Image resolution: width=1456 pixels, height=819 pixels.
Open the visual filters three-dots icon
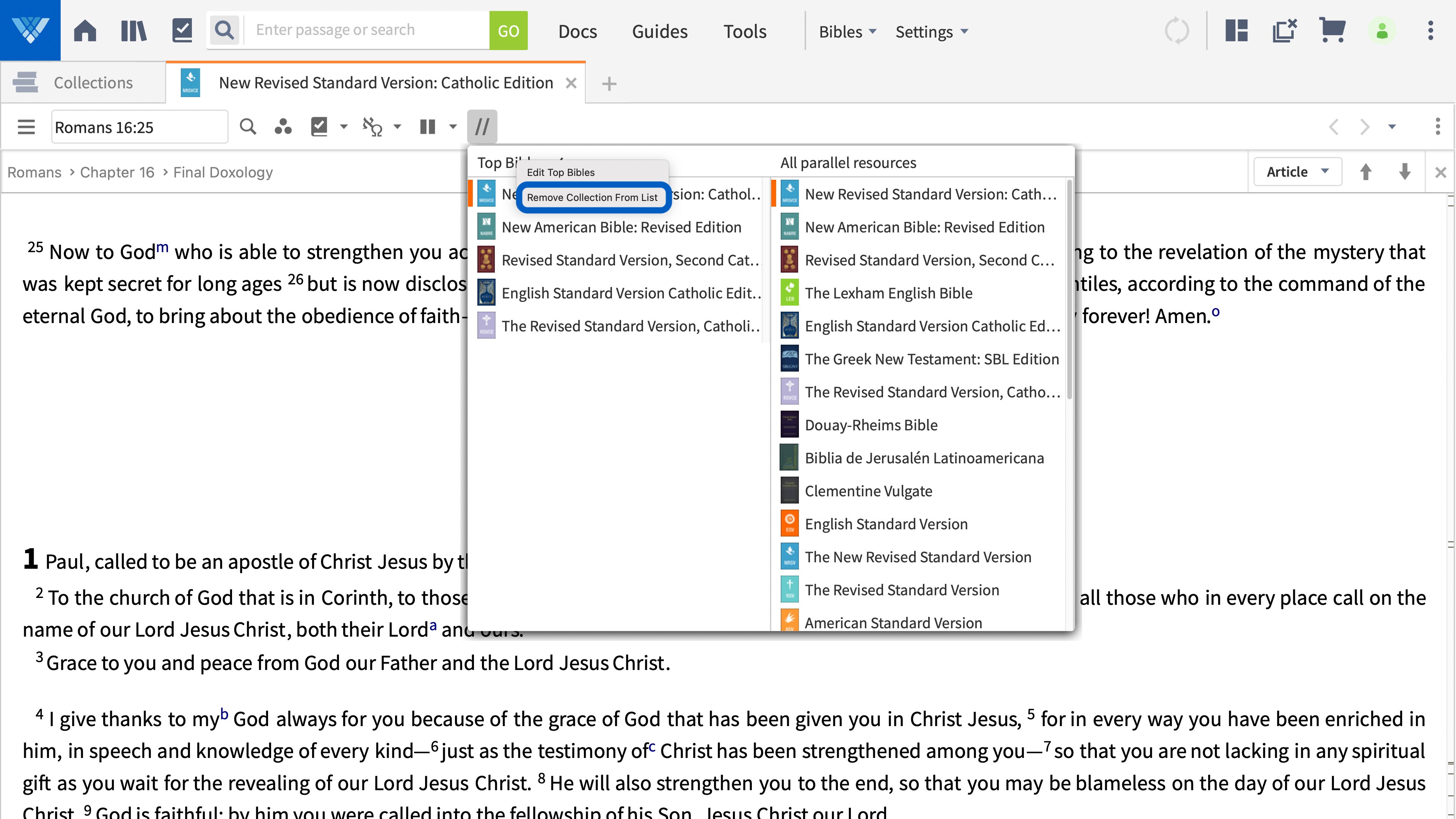(282, 127)
